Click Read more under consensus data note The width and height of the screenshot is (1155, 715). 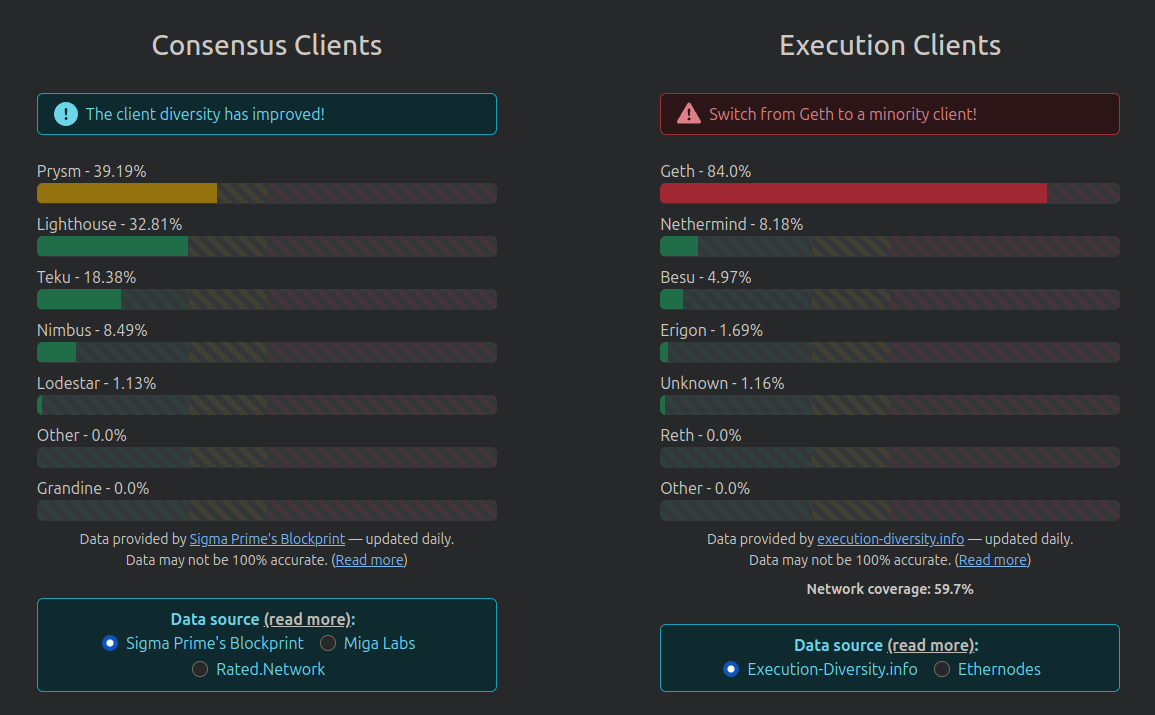pos(370,560)
